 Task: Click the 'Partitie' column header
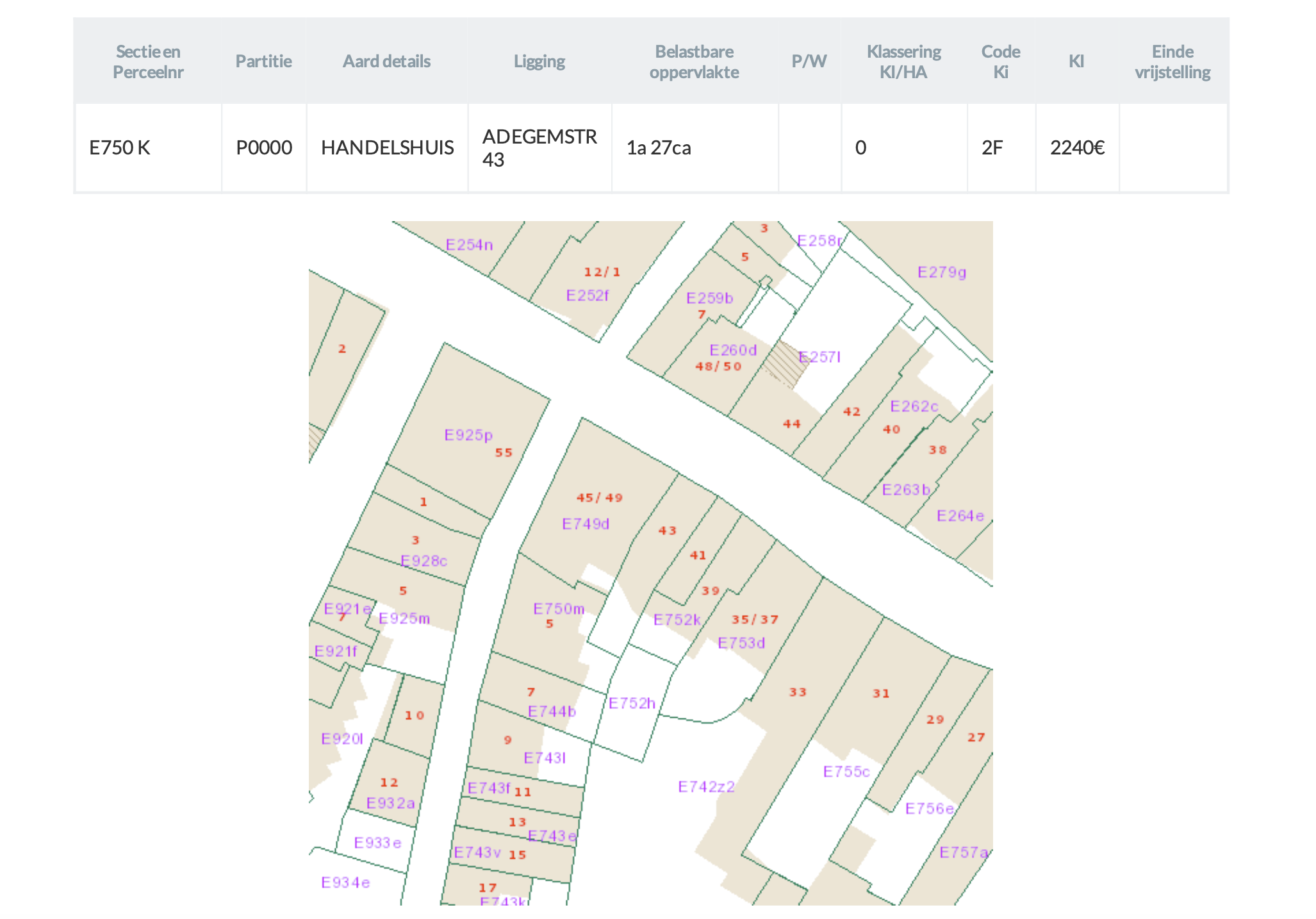click(x=263, y=62)
